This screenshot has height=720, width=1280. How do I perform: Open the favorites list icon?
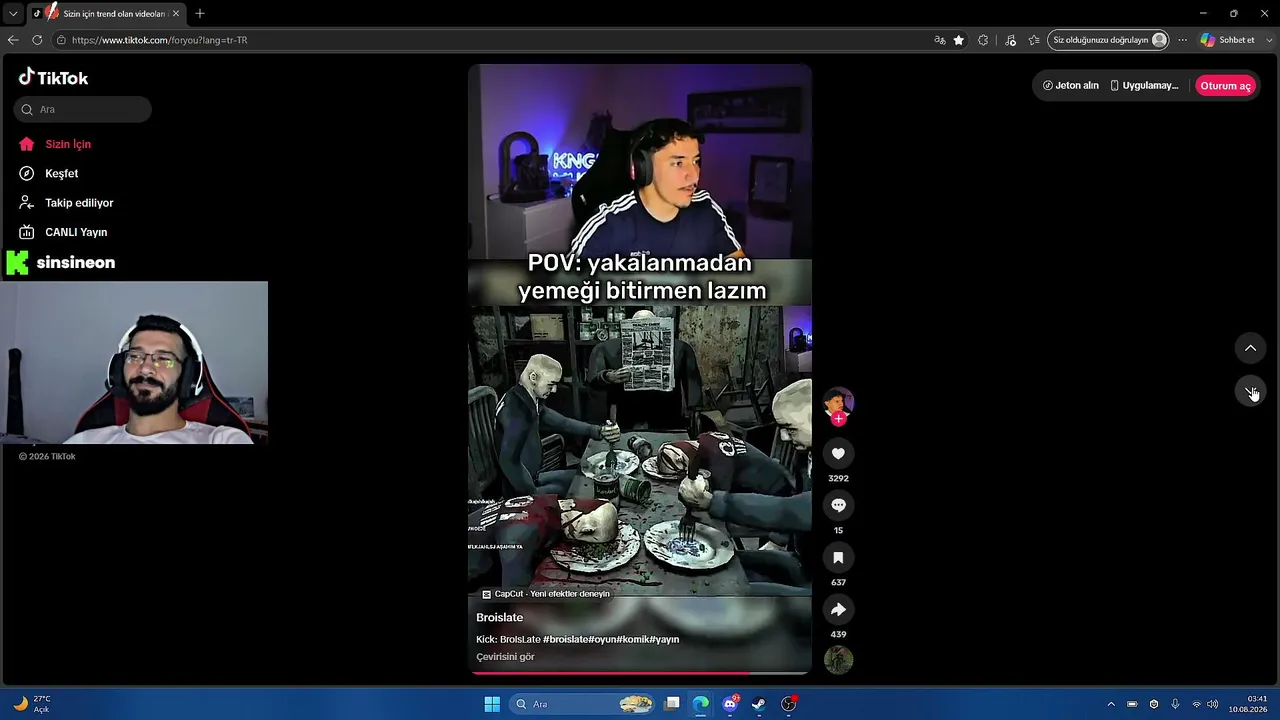click(x=1034, y=40)
